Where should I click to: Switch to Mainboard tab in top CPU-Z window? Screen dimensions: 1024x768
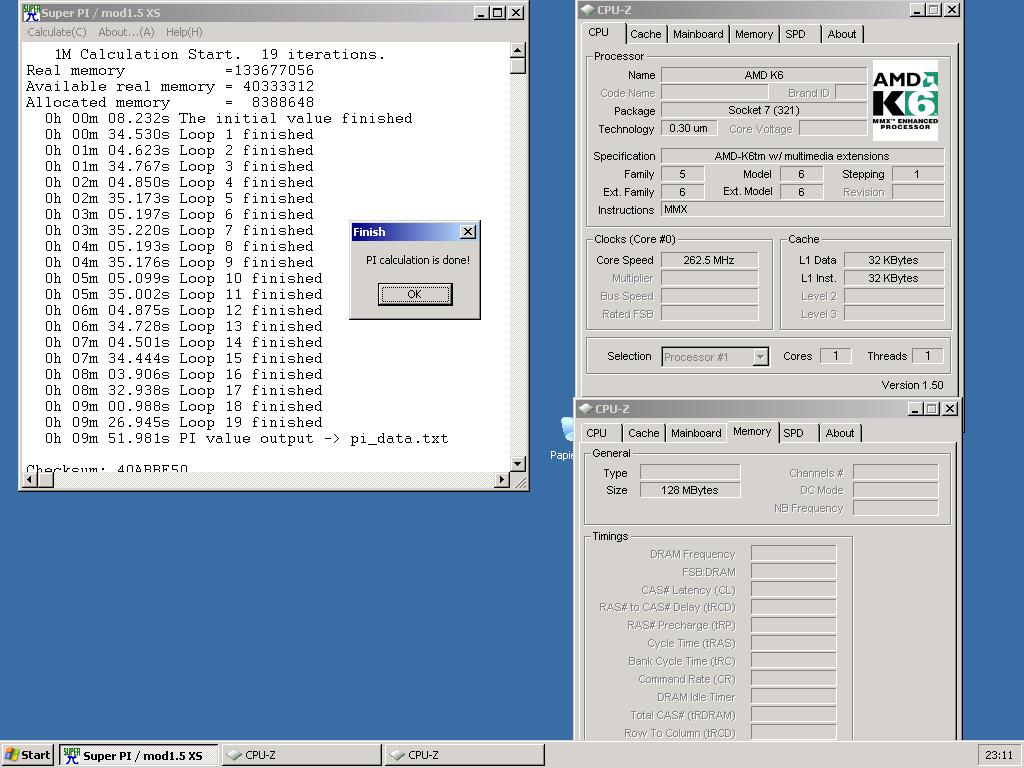point(698,34)
